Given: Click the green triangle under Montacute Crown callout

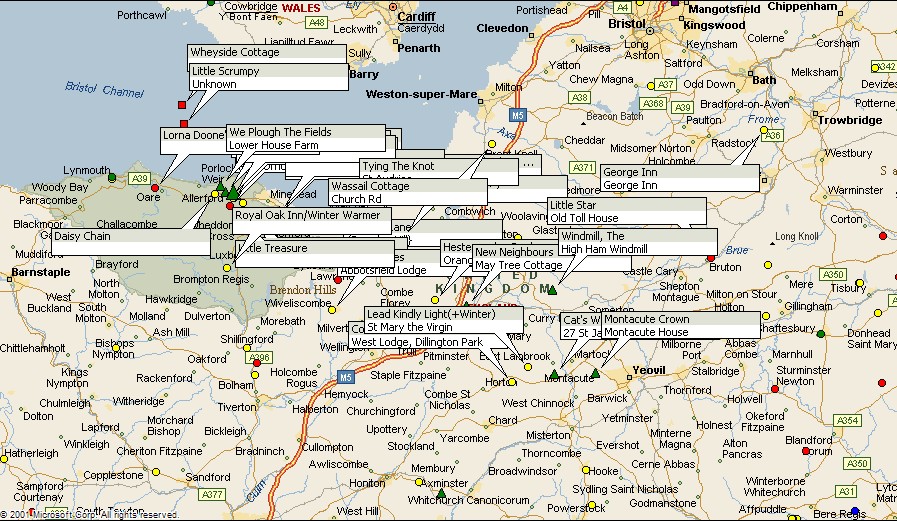Looking at the screenshot, I should (595, 373).
